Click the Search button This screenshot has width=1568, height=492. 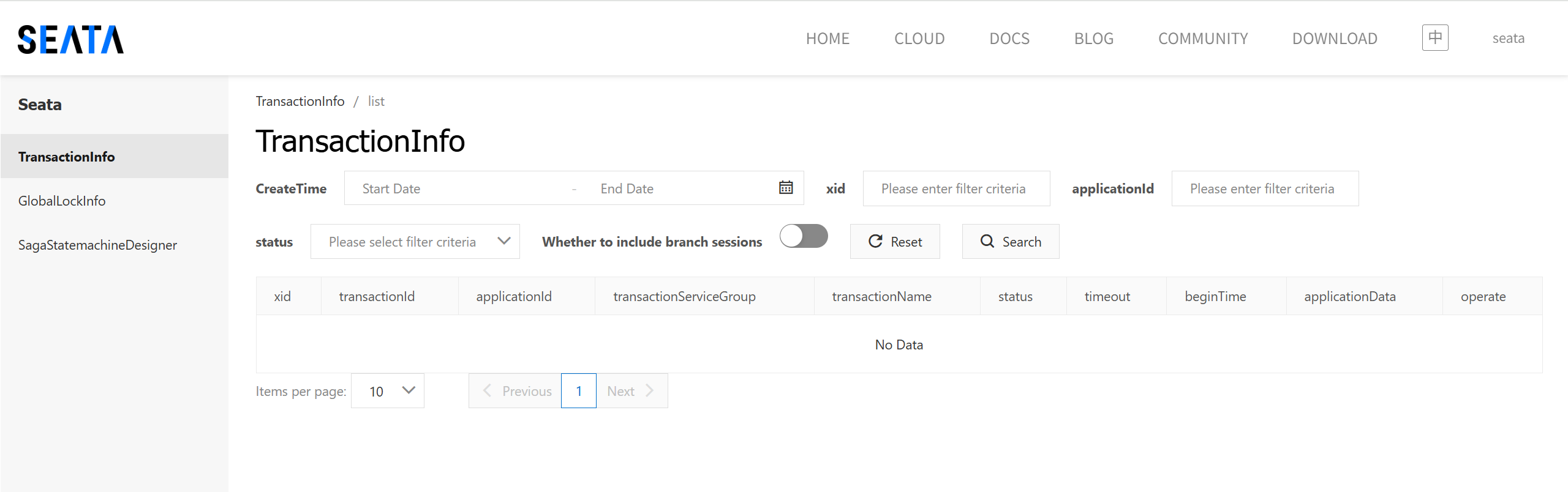[x=1011, y=242]
